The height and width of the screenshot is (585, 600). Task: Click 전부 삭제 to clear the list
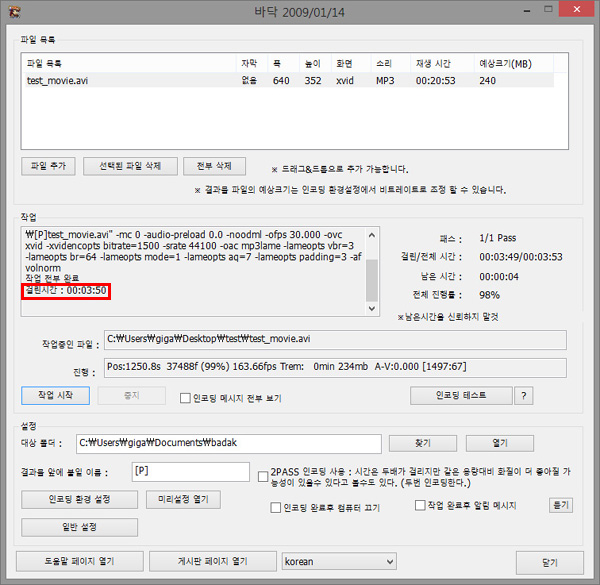point(214,166)
